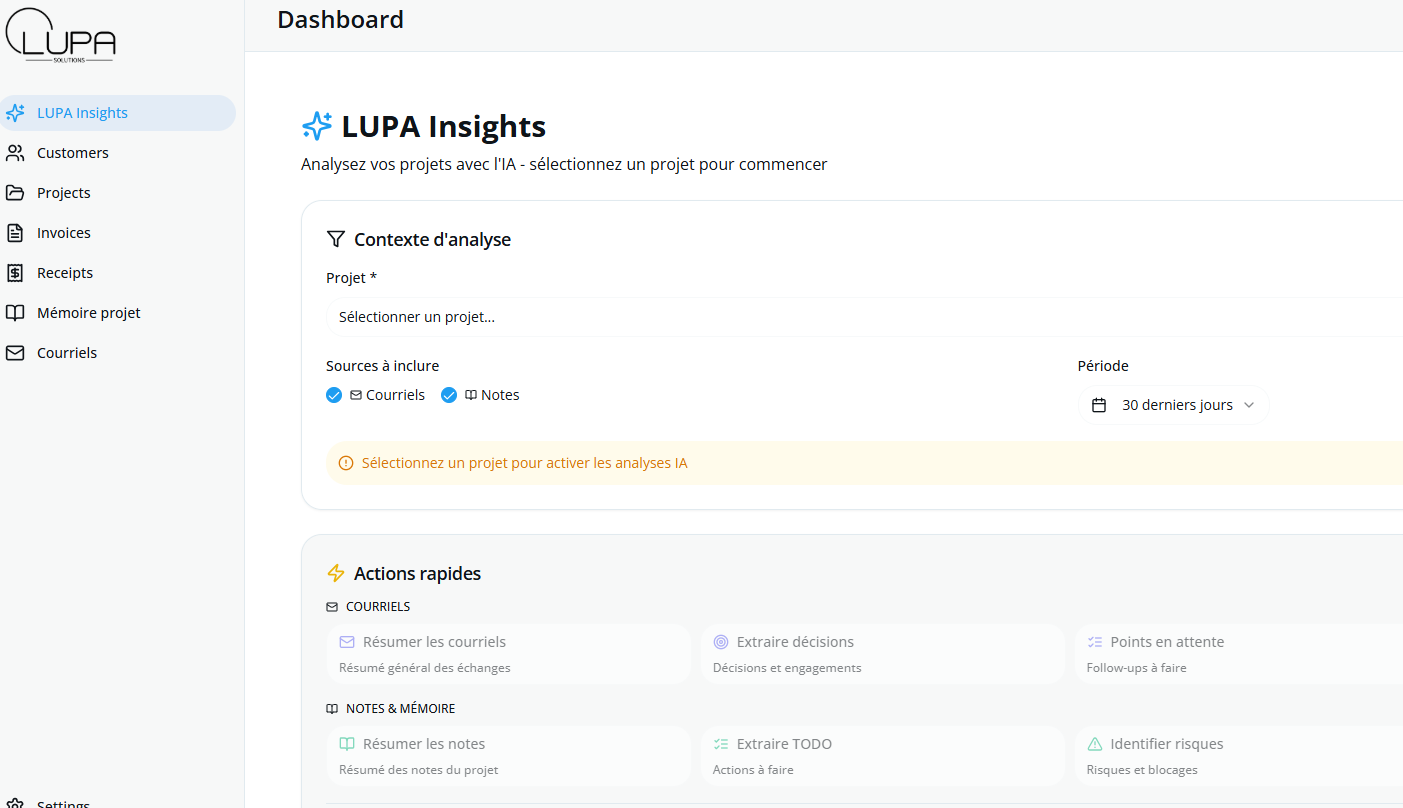The width and height of the screenshot is (1403, 808).
Task: Click Extraire décisions quick action
Action: 882,654
